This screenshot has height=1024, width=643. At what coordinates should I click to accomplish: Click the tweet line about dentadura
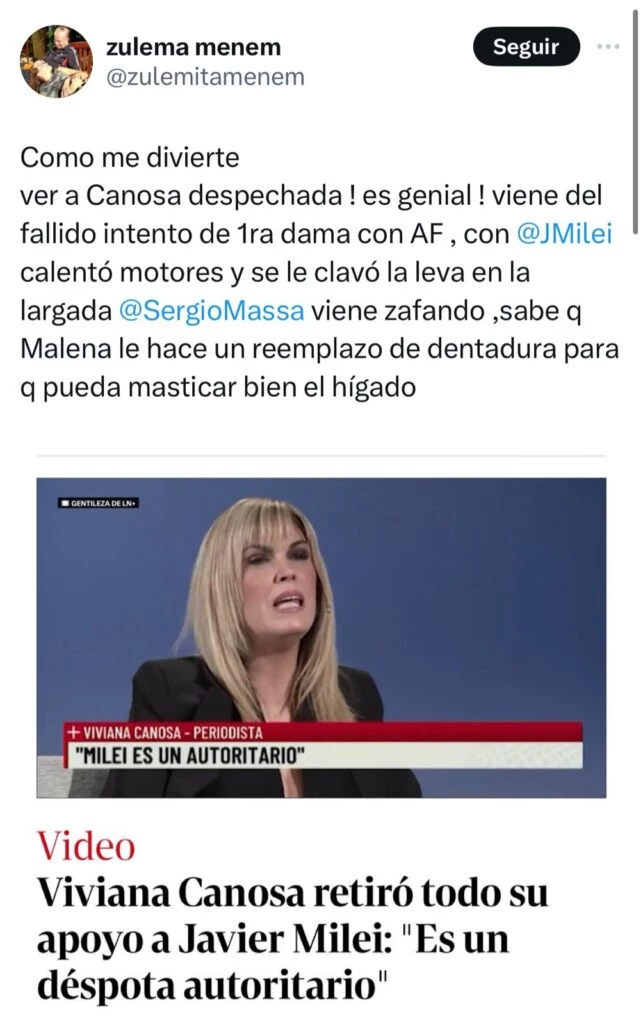click(320, 349)
